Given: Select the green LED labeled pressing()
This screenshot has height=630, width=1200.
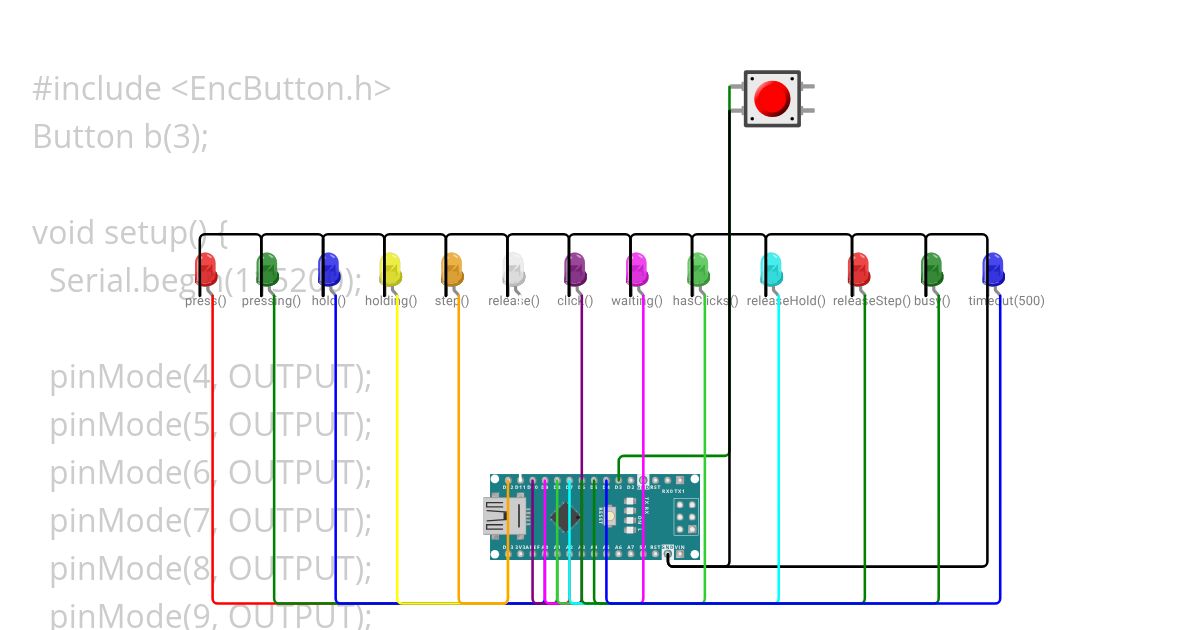Looking at the screenshot, I should coord(268,271).
